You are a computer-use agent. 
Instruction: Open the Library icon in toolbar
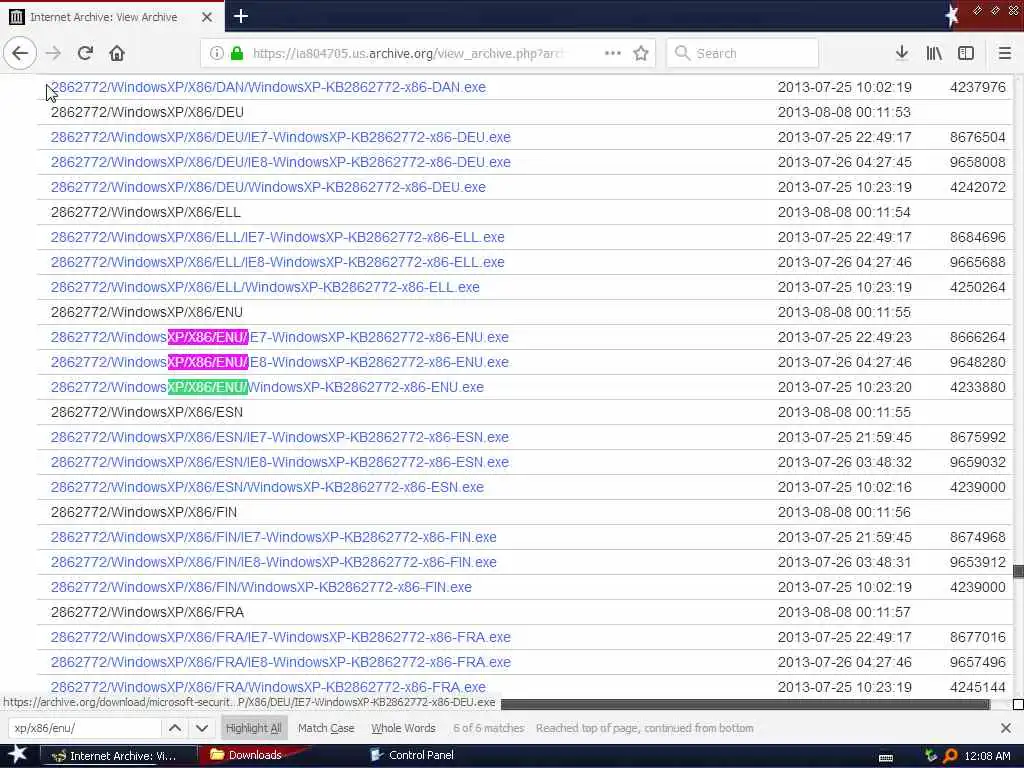934,54
